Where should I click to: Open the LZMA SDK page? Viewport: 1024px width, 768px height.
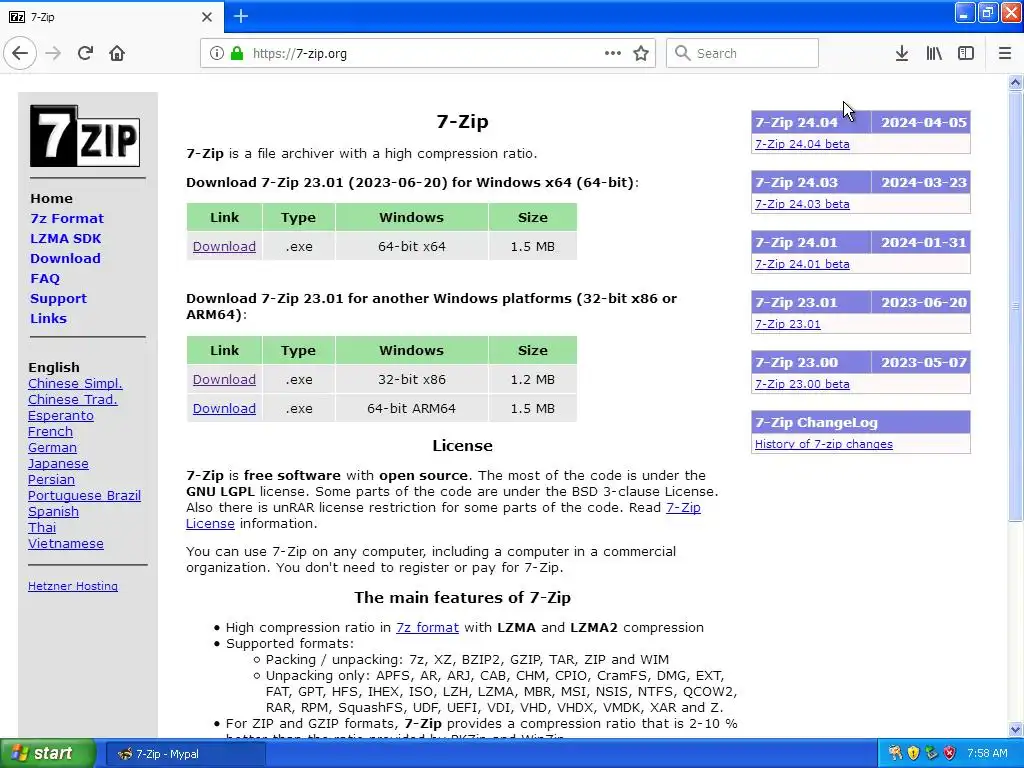tap(65, 238)
